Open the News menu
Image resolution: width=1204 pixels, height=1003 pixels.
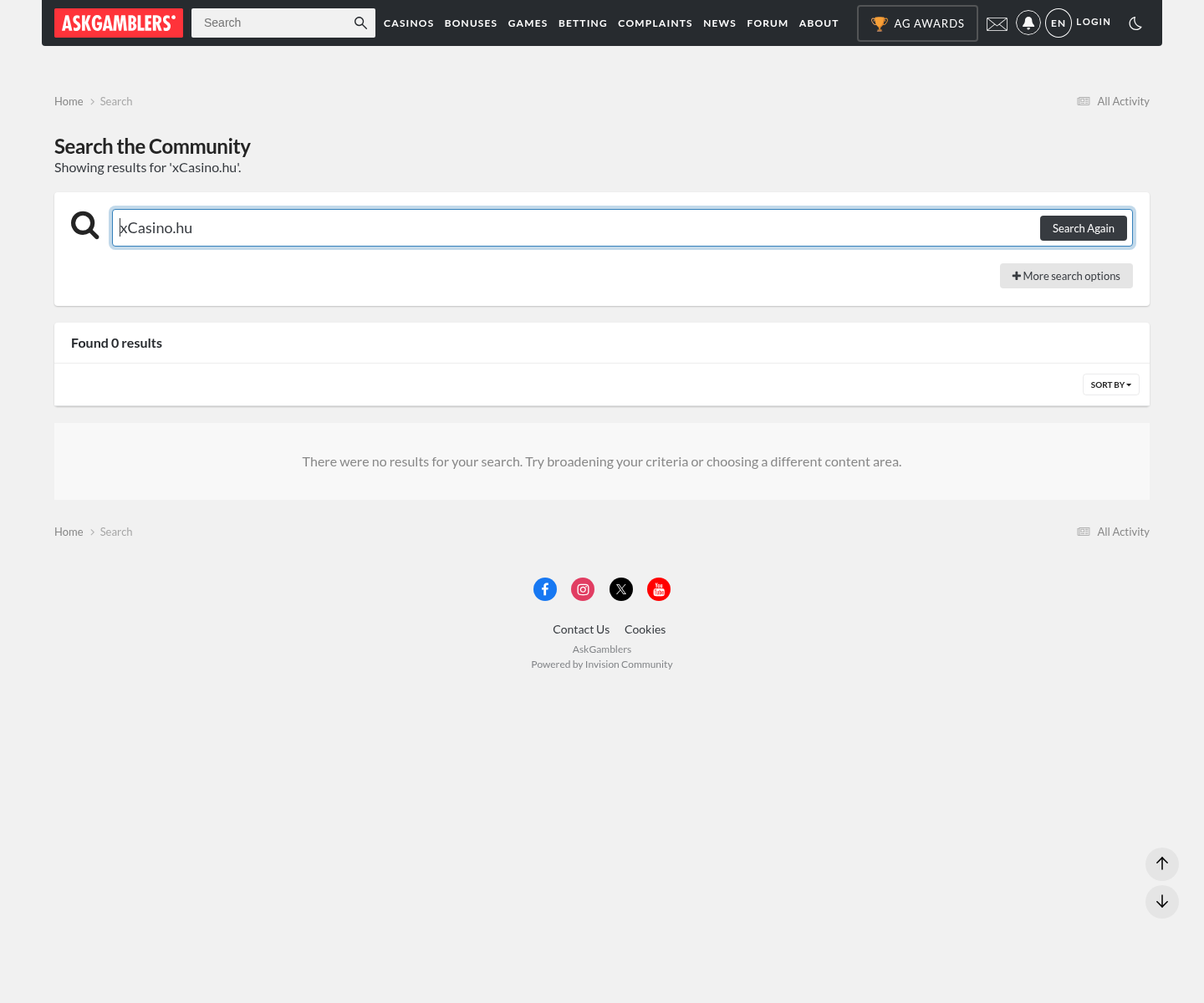pyautogui.click(x=720, y=23)
